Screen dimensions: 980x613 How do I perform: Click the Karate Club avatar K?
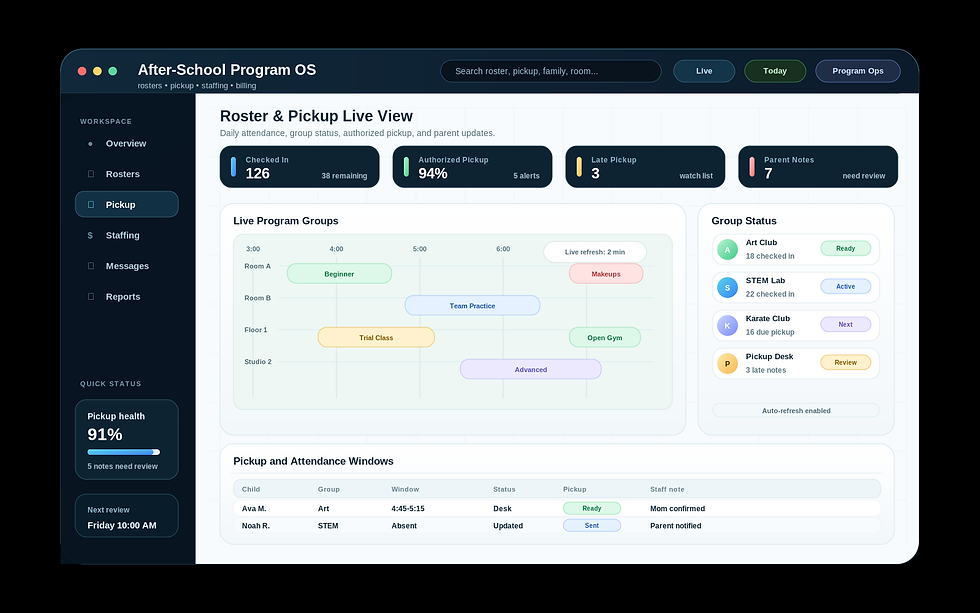[727, 326]
